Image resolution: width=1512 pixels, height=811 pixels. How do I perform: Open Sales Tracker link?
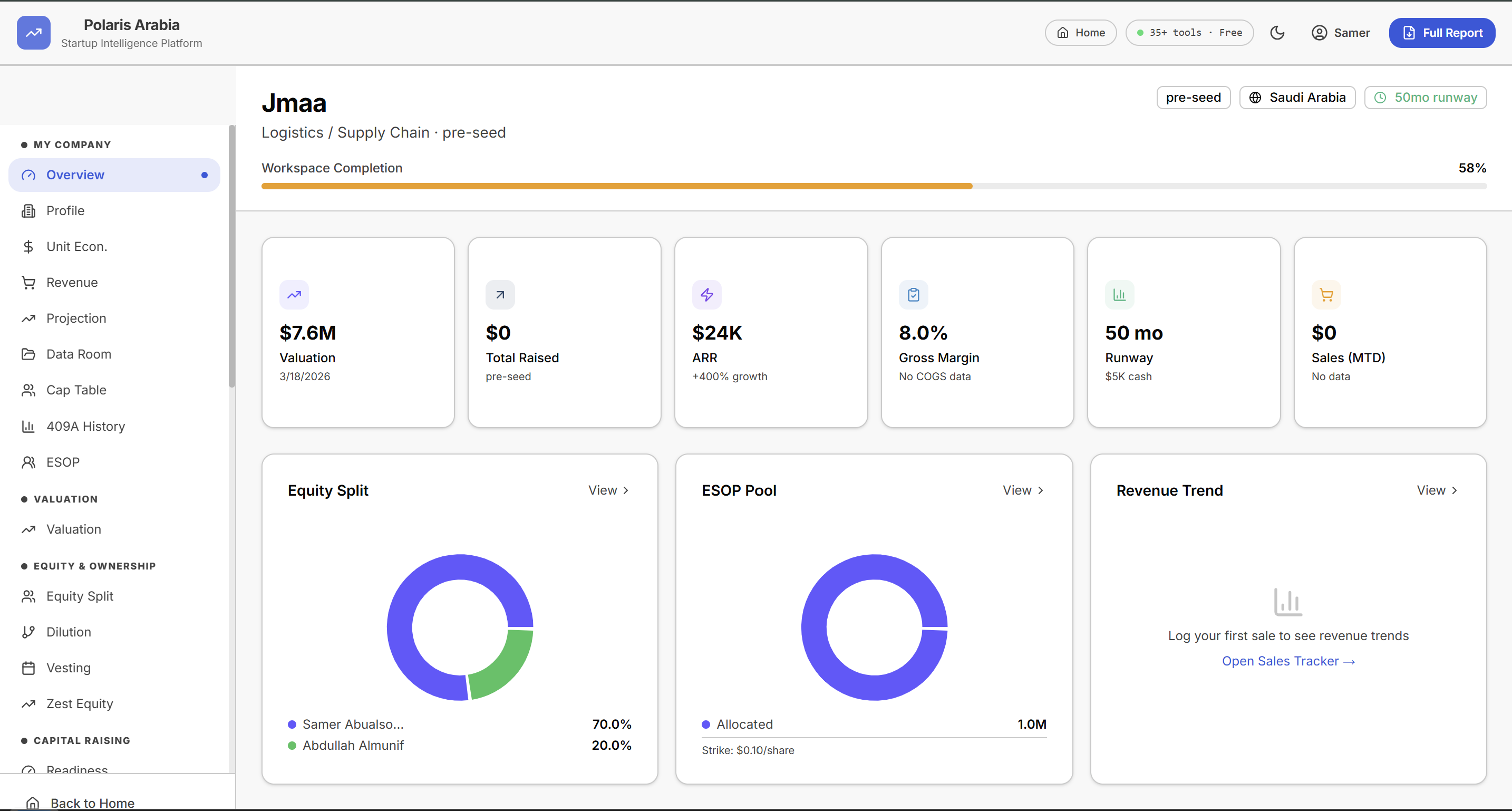click(1288, 661)
